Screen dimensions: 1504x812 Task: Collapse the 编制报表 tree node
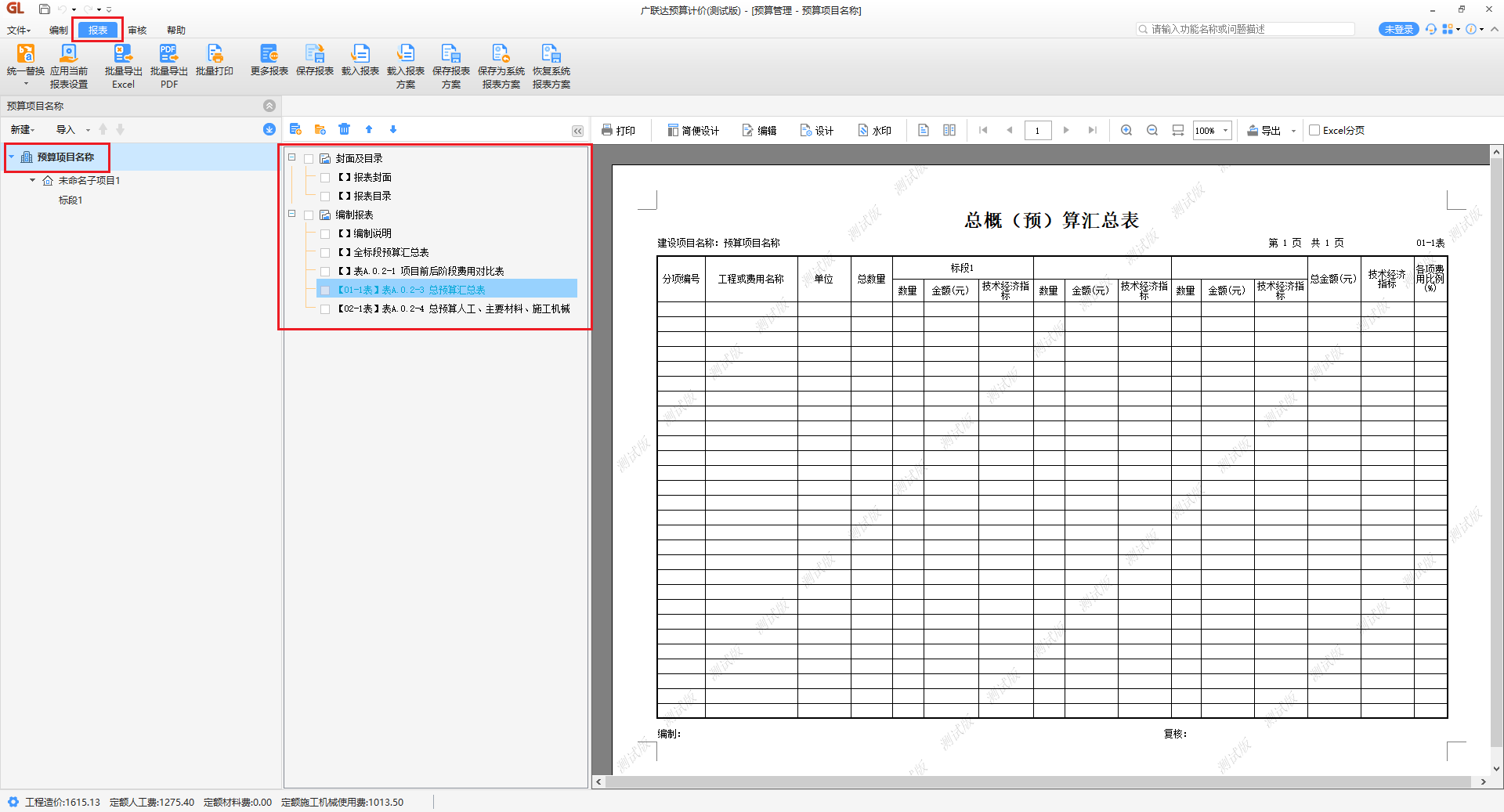[x=291, y=214]
